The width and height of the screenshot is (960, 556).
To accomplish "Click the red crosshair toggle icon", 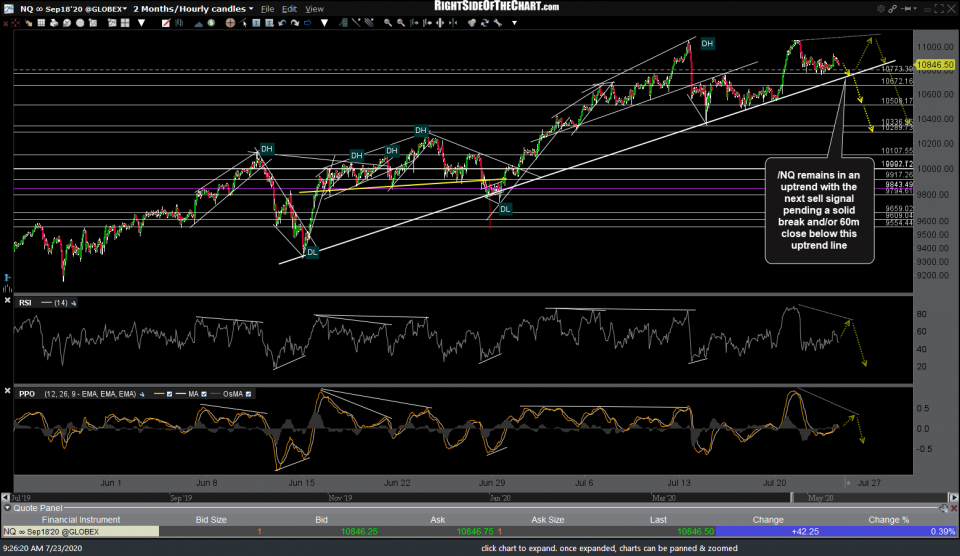I will point(15,23).
